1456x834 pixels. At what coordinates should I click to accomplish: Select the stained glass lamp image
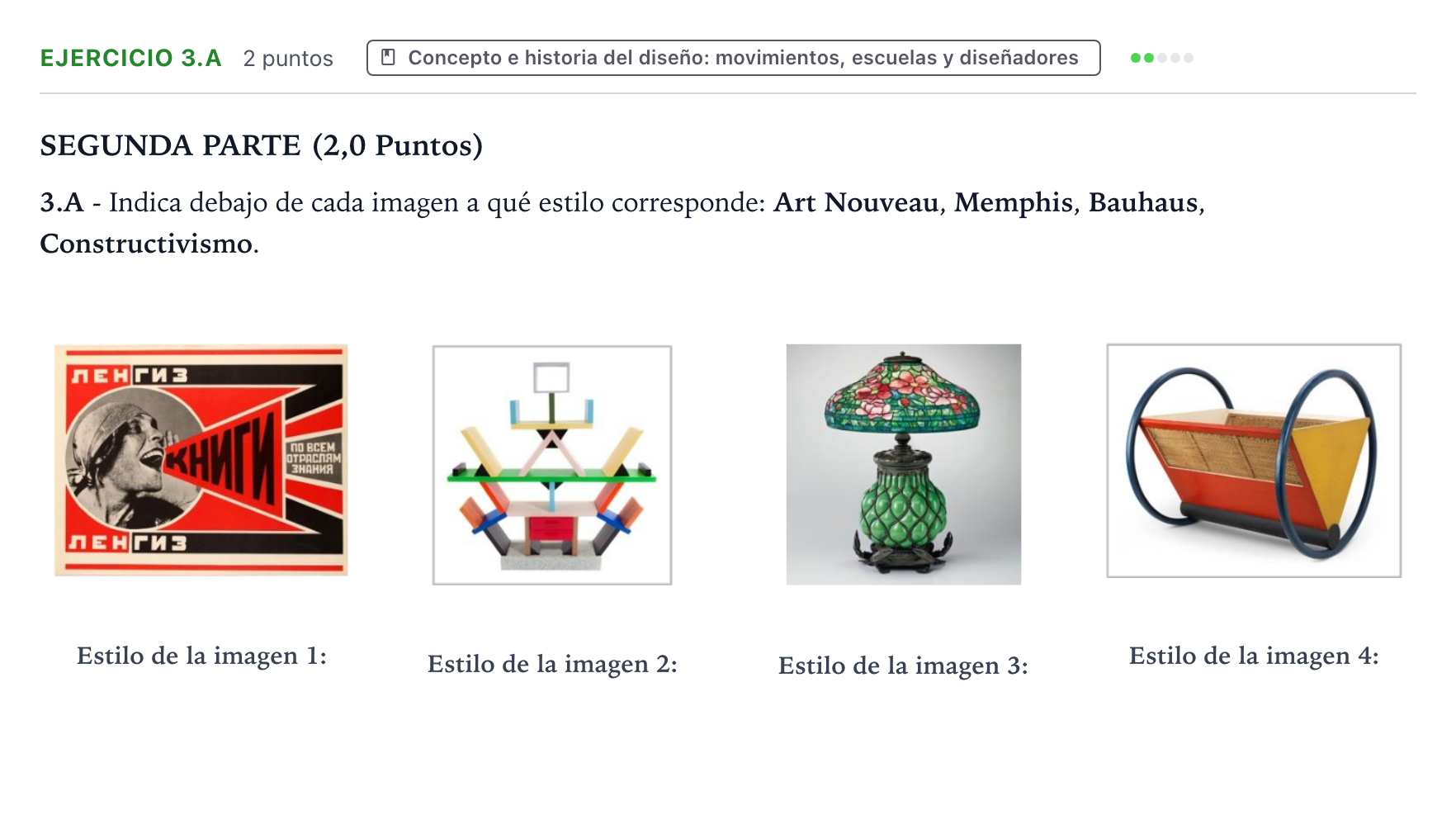tap(903, 464)
